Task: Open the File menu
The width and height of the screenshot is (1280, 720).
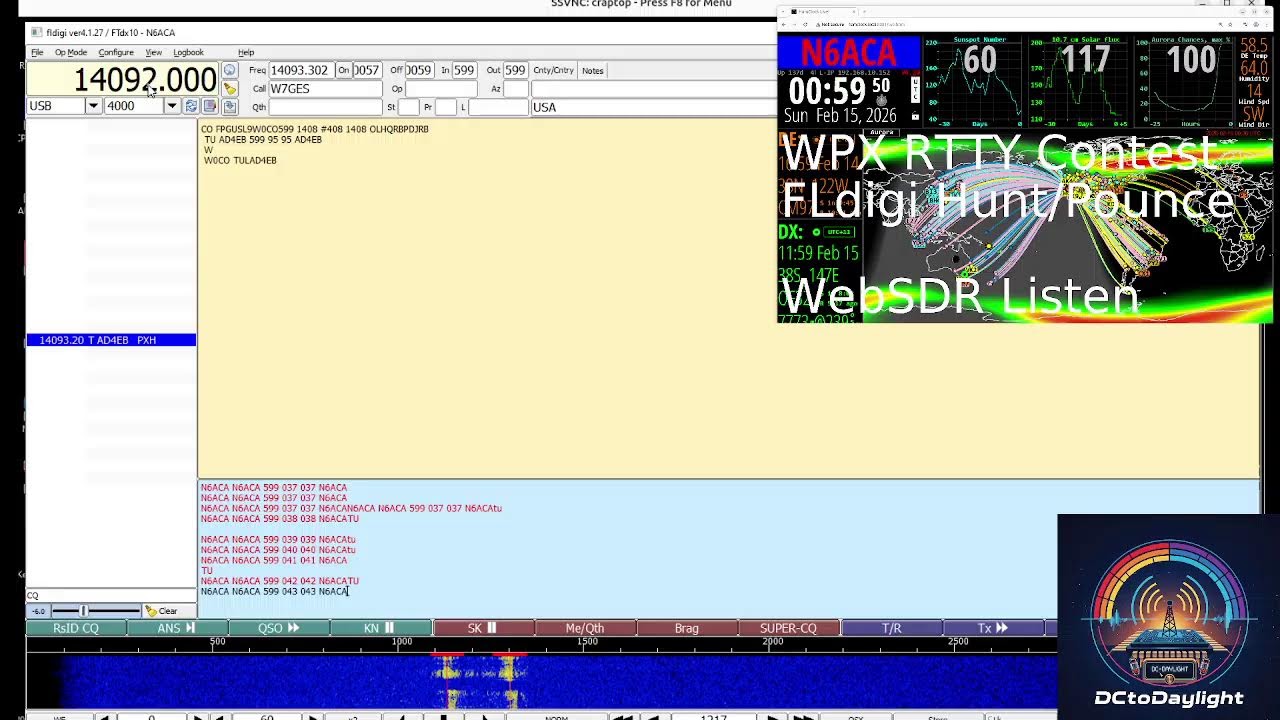Action: [37, 52]
